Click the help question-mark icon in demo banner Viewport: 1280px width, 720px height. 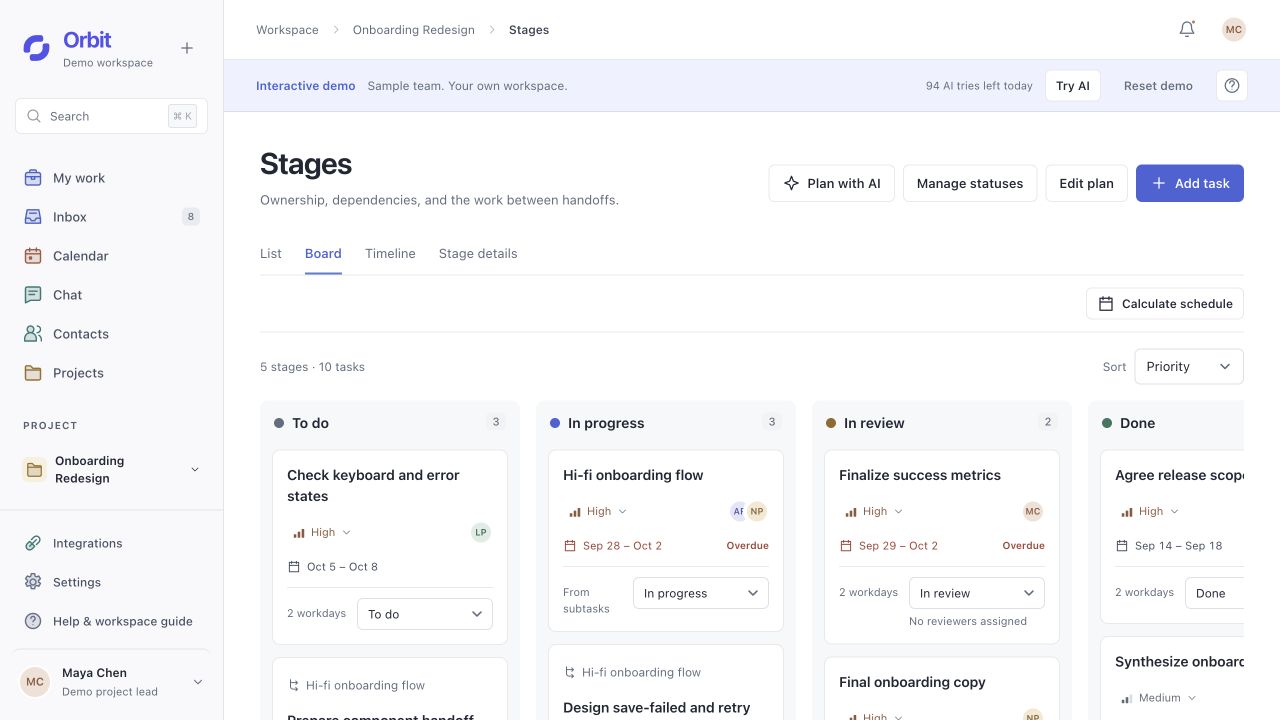[x=1232, y=86]
